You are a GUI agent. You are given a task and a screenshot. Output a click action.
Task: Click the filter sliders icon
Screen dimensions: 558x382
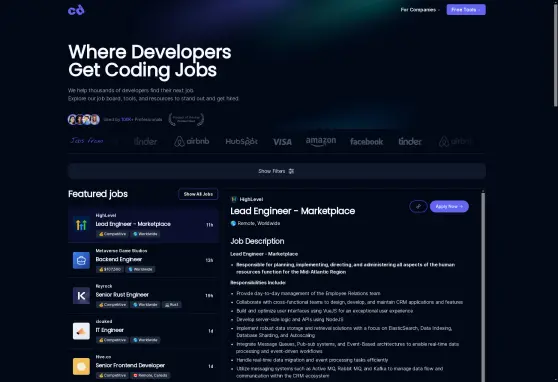(291, 171)
